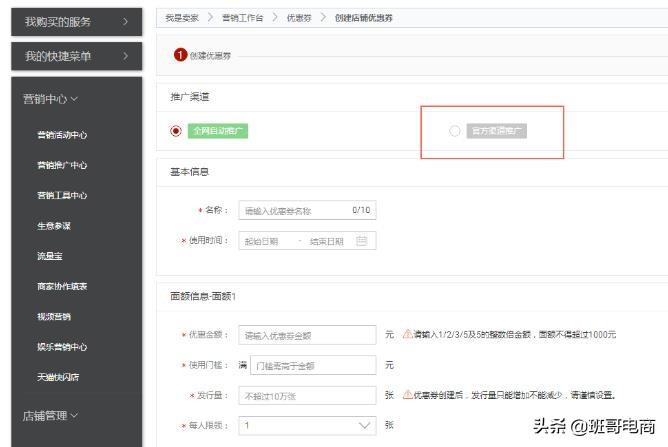Focus the 发行量 quantity input
This screenshot has width=668, height=447.
(307, 396)
